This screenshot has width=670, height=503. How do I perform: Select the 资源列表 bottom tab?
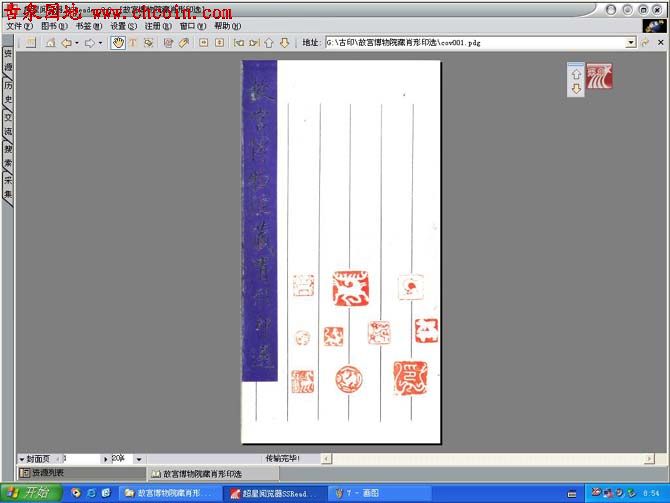point(46,473)
